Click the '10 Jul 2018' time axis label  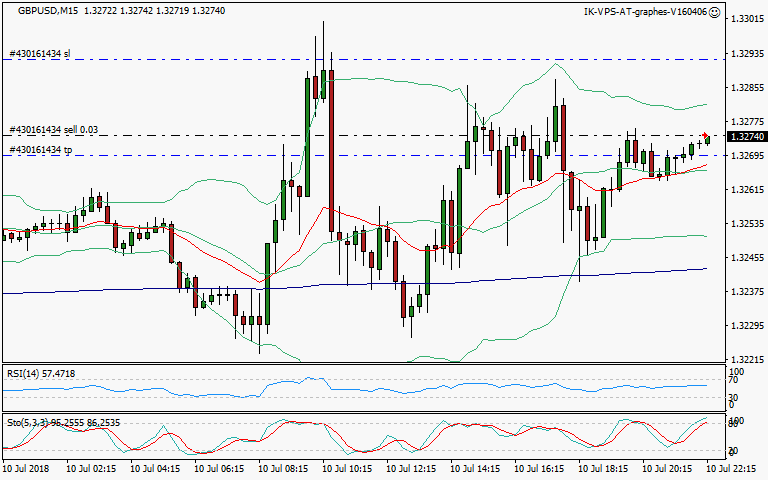point(26,469)
